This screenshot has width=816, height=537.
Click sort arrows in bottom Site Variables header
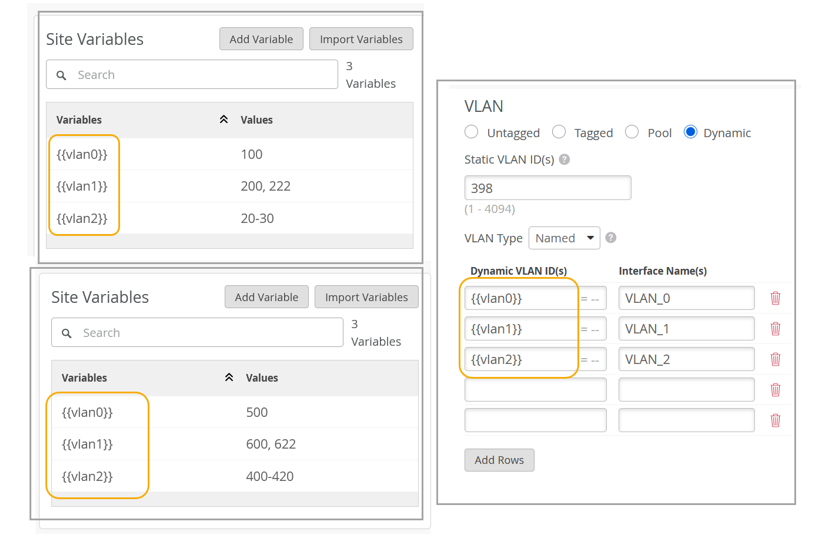(x=229, y=378)
